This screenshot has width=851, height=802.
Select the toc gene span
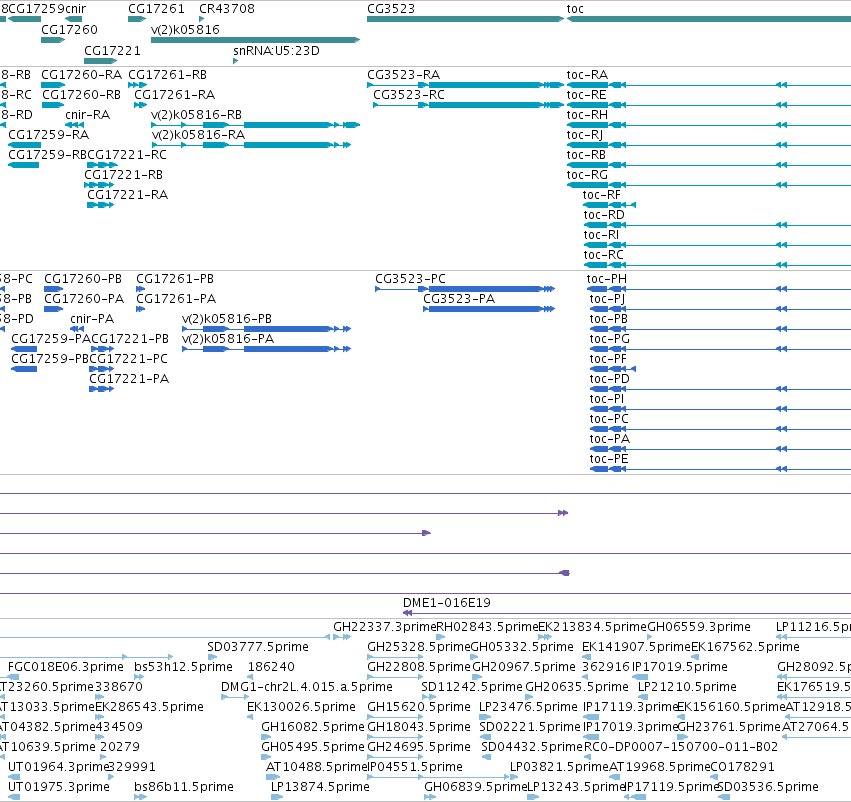709,19
